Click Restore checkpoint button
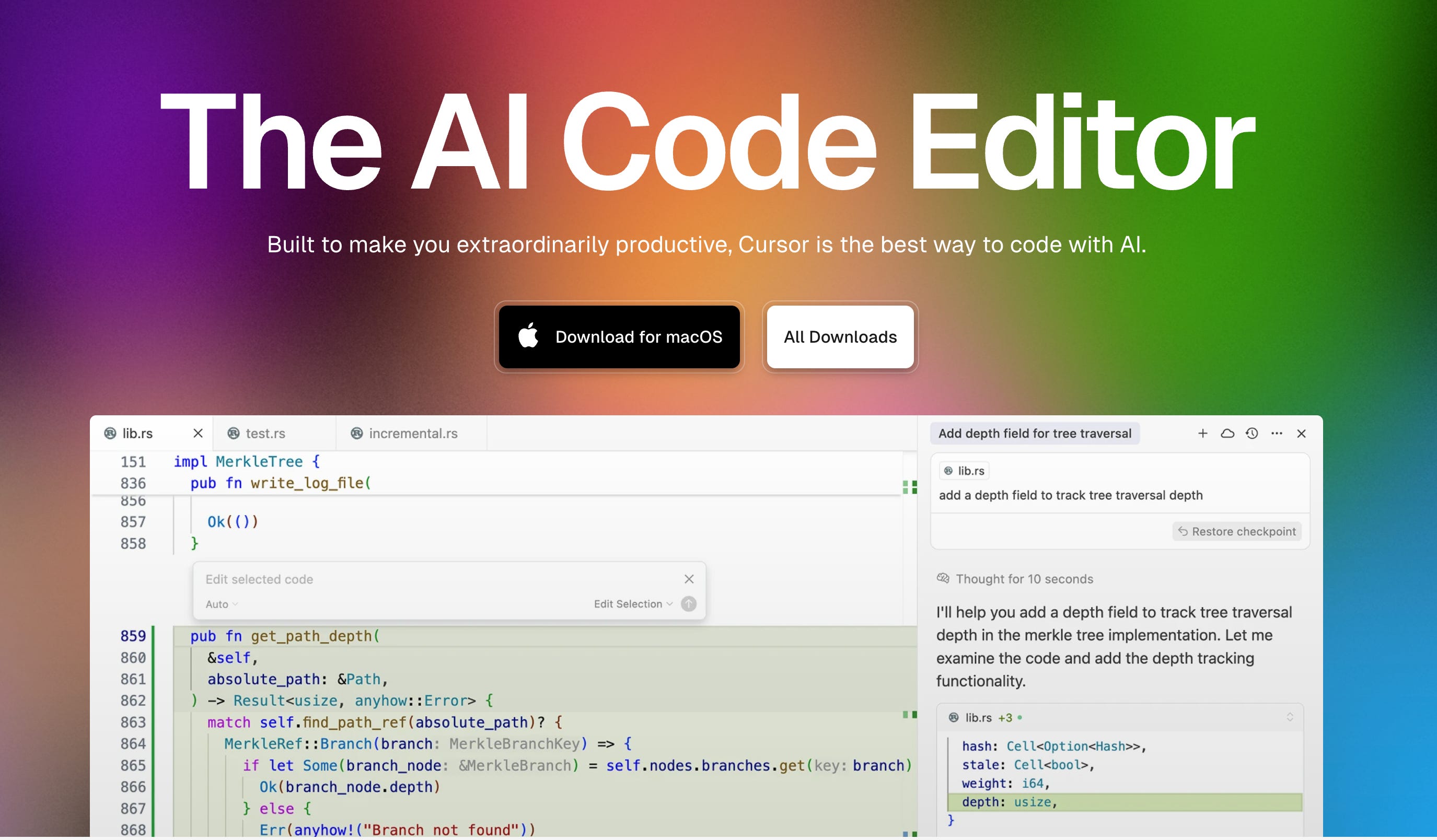This screenshot has width=1437, height=840. (x=1237, y=531)
